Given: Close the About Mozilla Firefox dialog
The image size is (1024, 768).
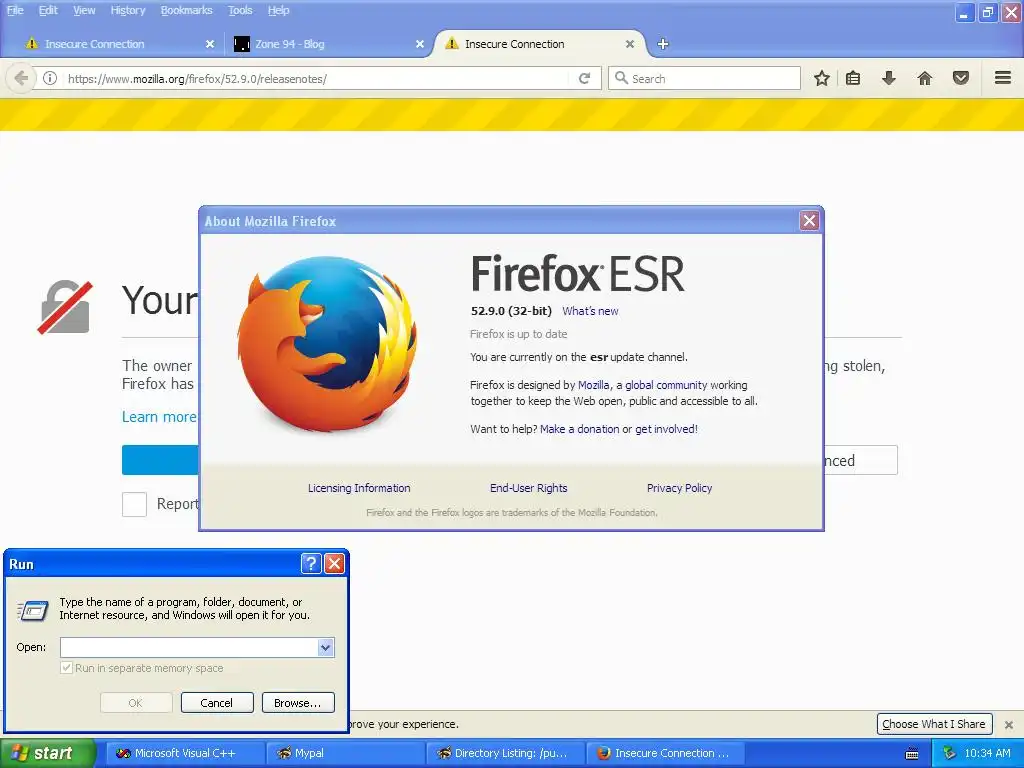Looking at the screenshot, I should pyautogui.click(x=809, y=221).
